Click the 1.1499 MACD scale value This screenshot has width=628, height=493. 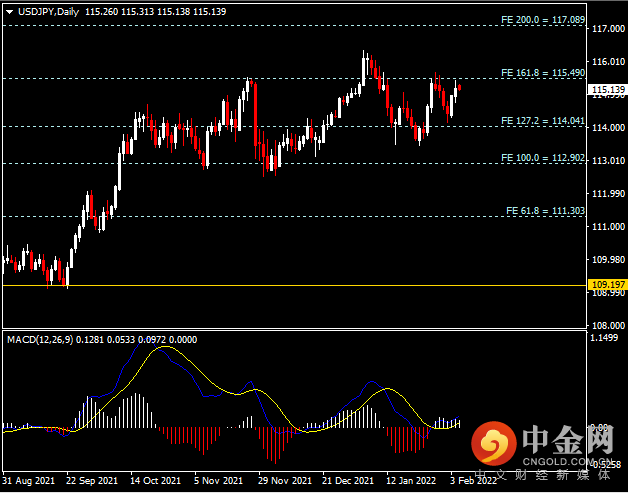point(606,338)
